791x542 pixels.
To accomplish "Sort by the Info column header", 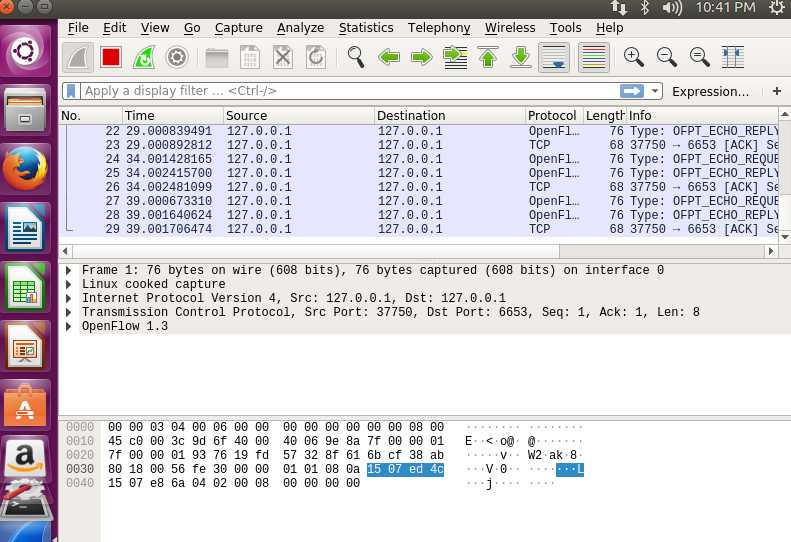I will [702, 116].
